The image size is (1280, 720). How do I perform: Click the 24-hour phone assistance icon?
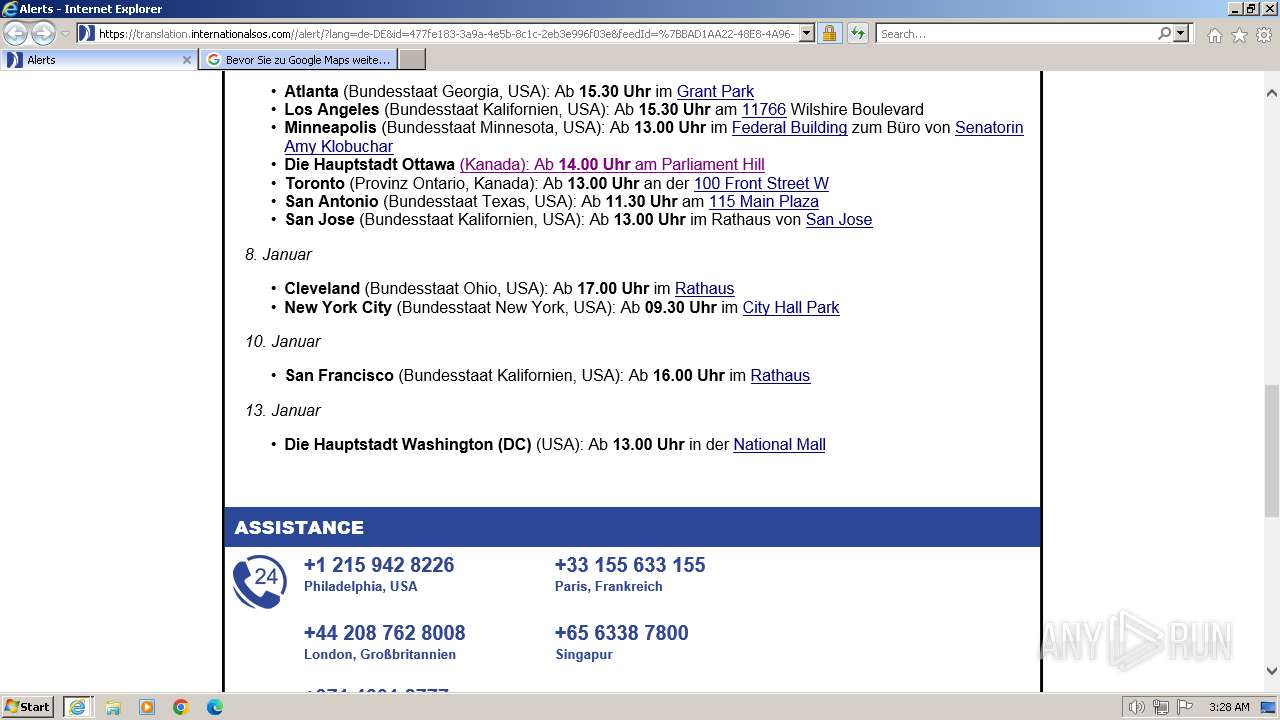[259, 581]
